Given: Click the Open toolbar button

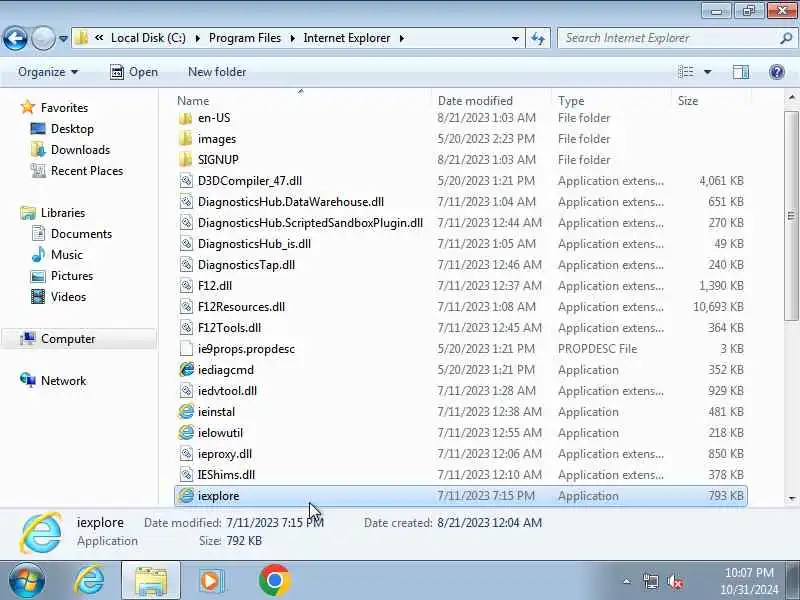Looking at the screenshot, I should 134,72.
